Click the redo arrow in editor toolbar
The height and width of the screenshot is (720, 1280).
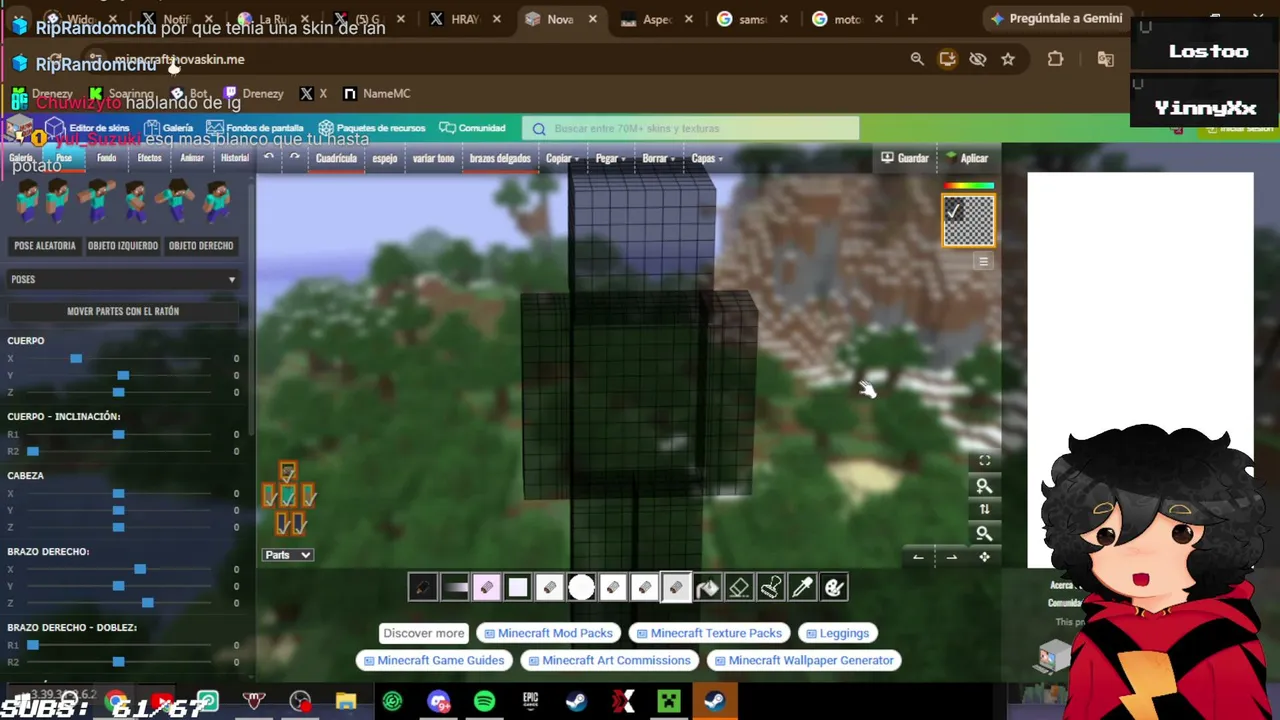(294, 158)
